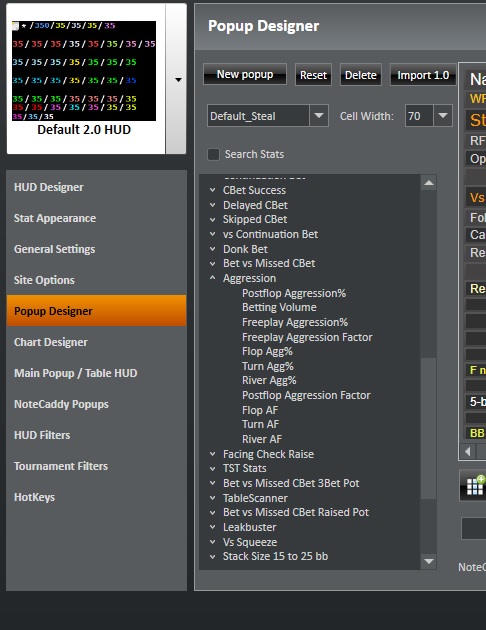Open the Chart Designer section
Viewport: 486px width, 630px height.
(x=96, y=342)
